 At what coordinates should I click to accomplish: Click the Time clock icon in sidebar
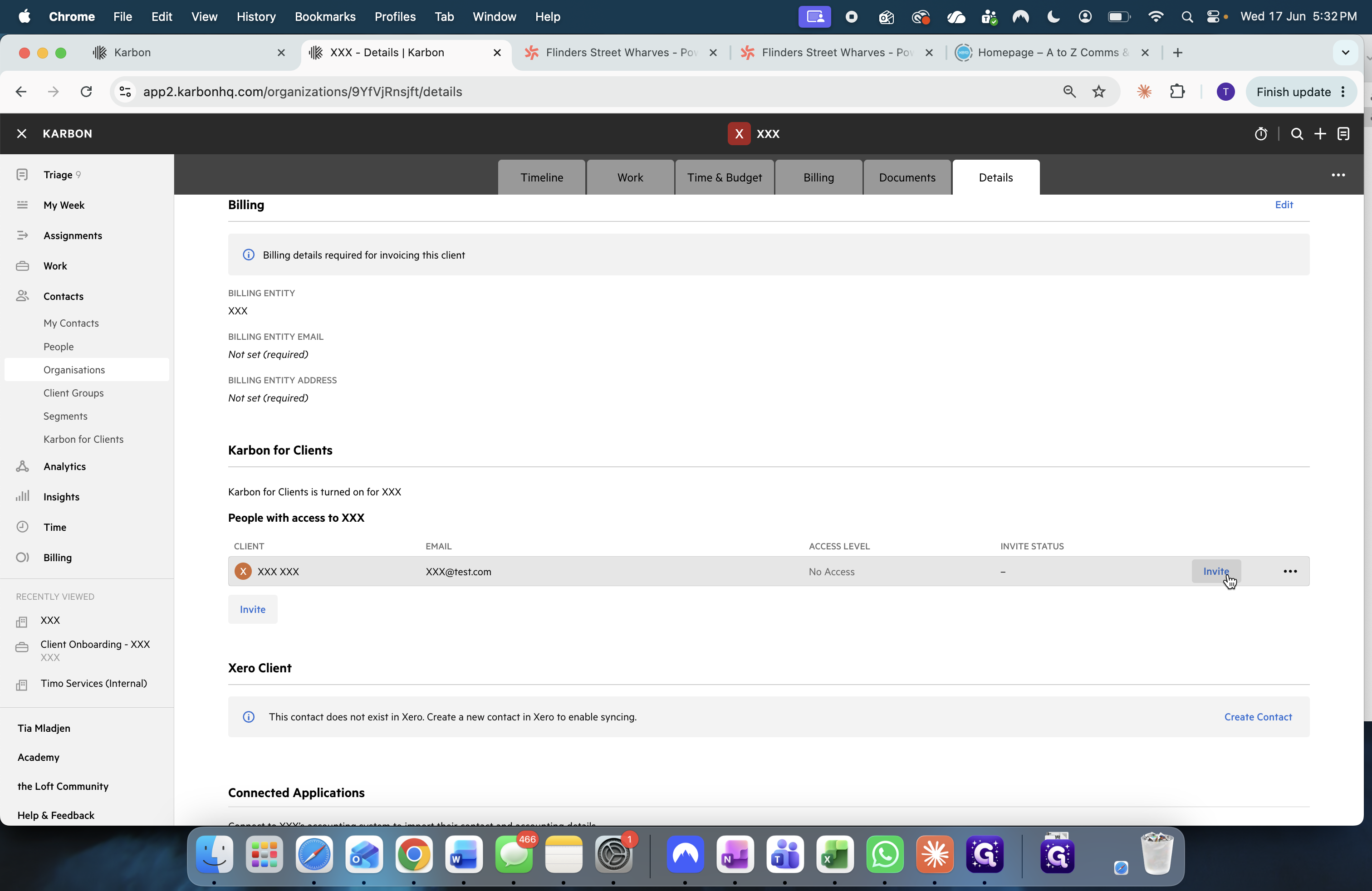tap(23, 527)
